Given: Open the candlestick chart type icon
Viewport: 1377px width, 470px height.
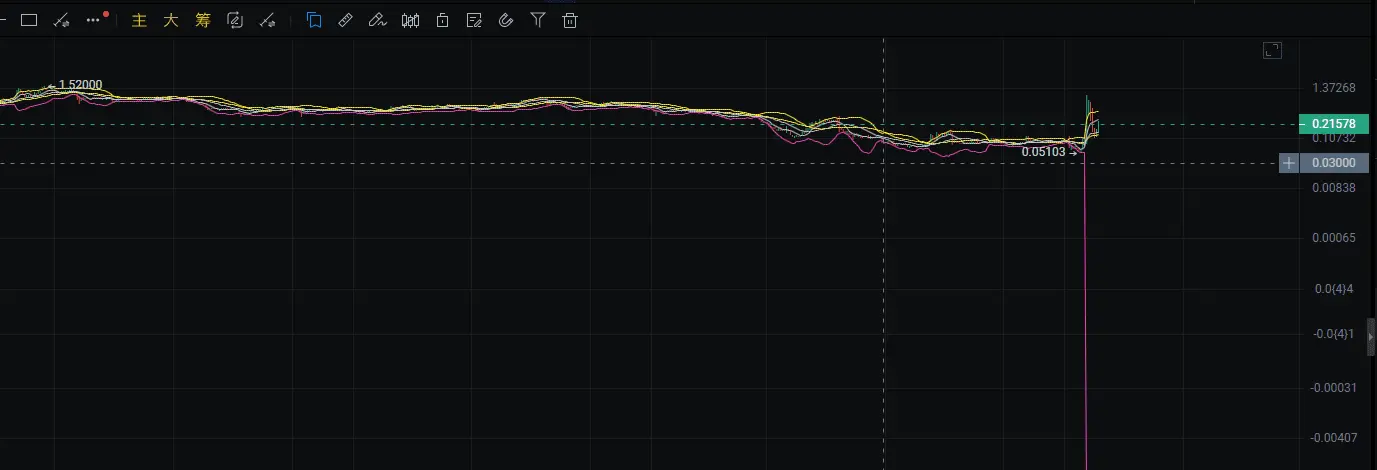Looking at the screenshot, I should (x=410, y=20).
